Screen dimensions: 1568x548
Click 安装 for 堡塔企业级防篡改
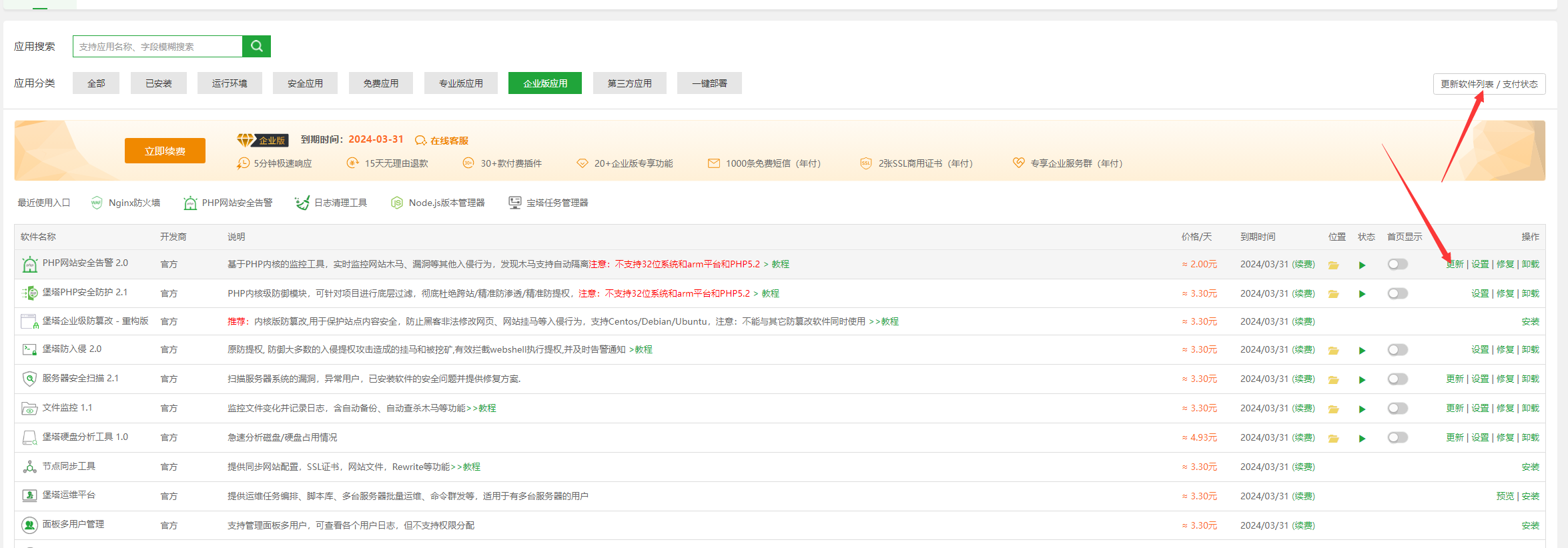pos(1531,322)
